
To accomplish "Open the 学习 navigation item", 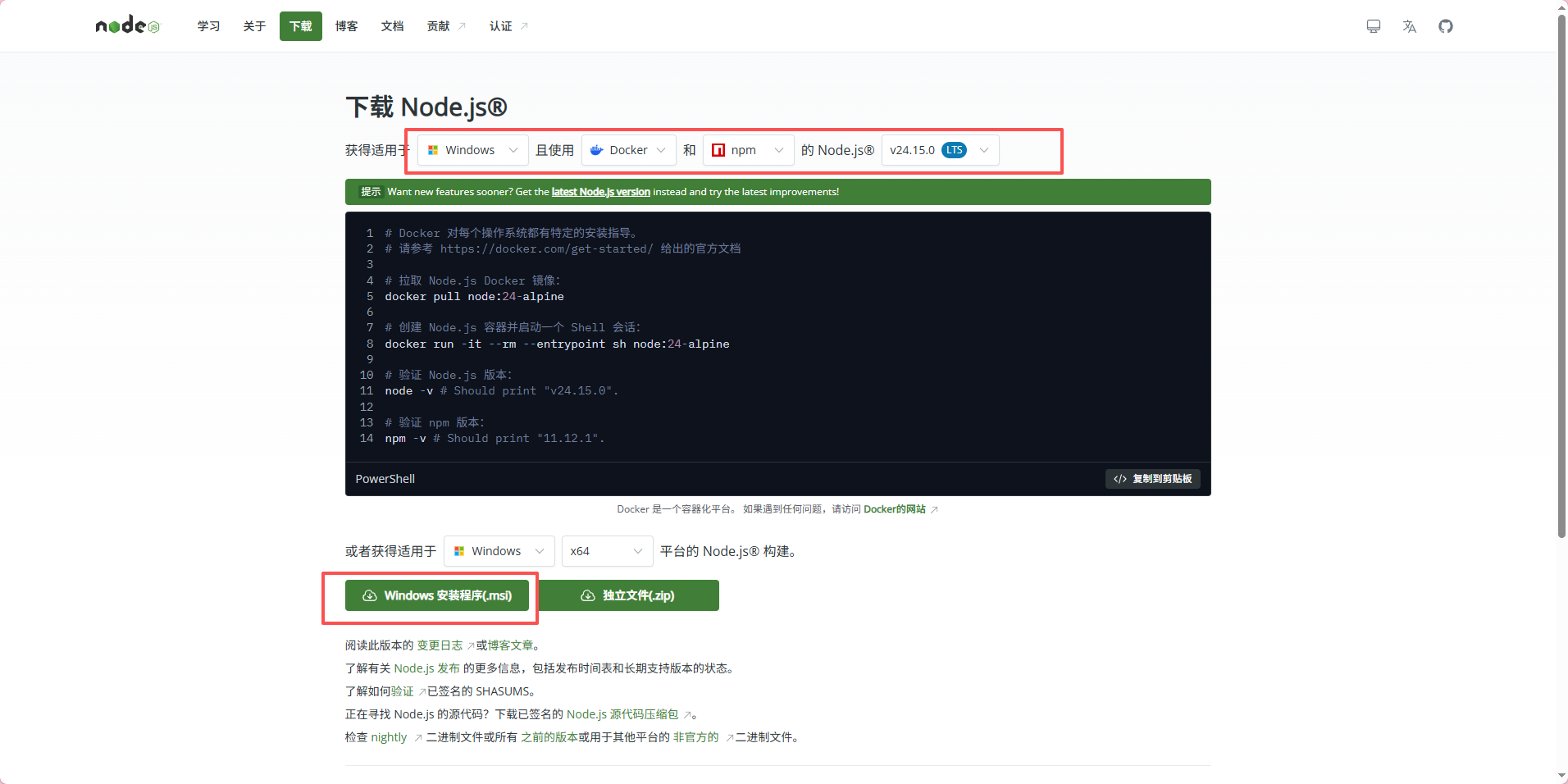I will pos(208,26).
